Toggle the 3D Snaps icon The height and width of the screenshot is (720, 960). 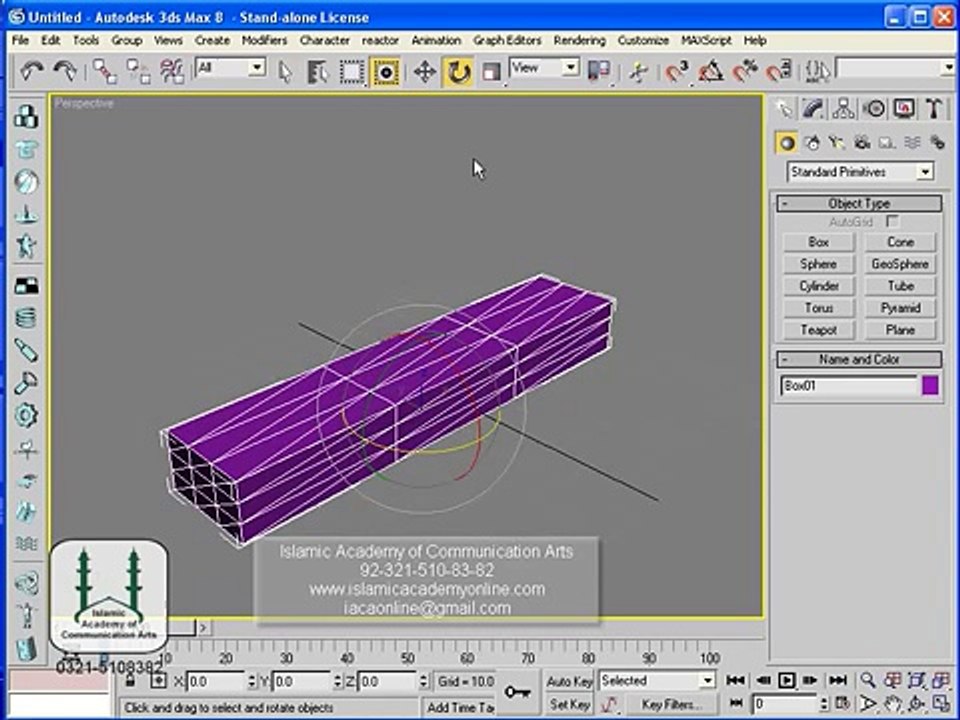677,71
